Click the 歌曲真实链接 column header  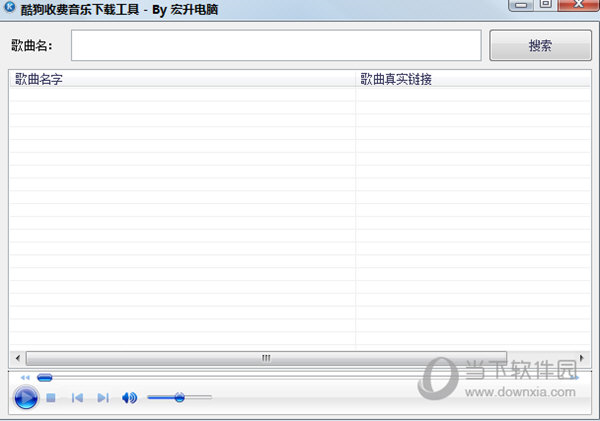click(x=473, y=79)
